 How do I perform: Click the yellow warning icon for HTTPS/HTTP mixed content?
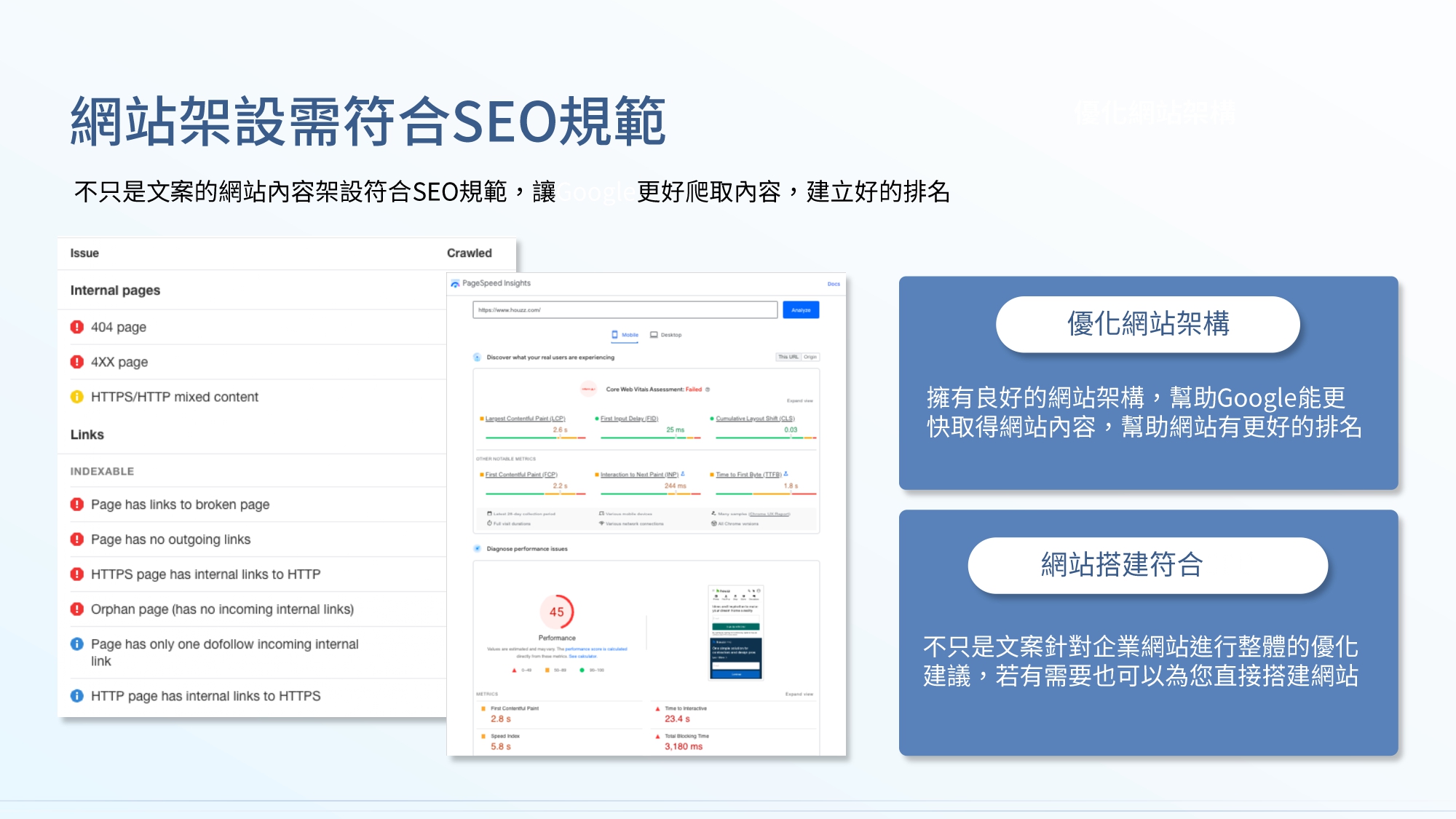77,397
